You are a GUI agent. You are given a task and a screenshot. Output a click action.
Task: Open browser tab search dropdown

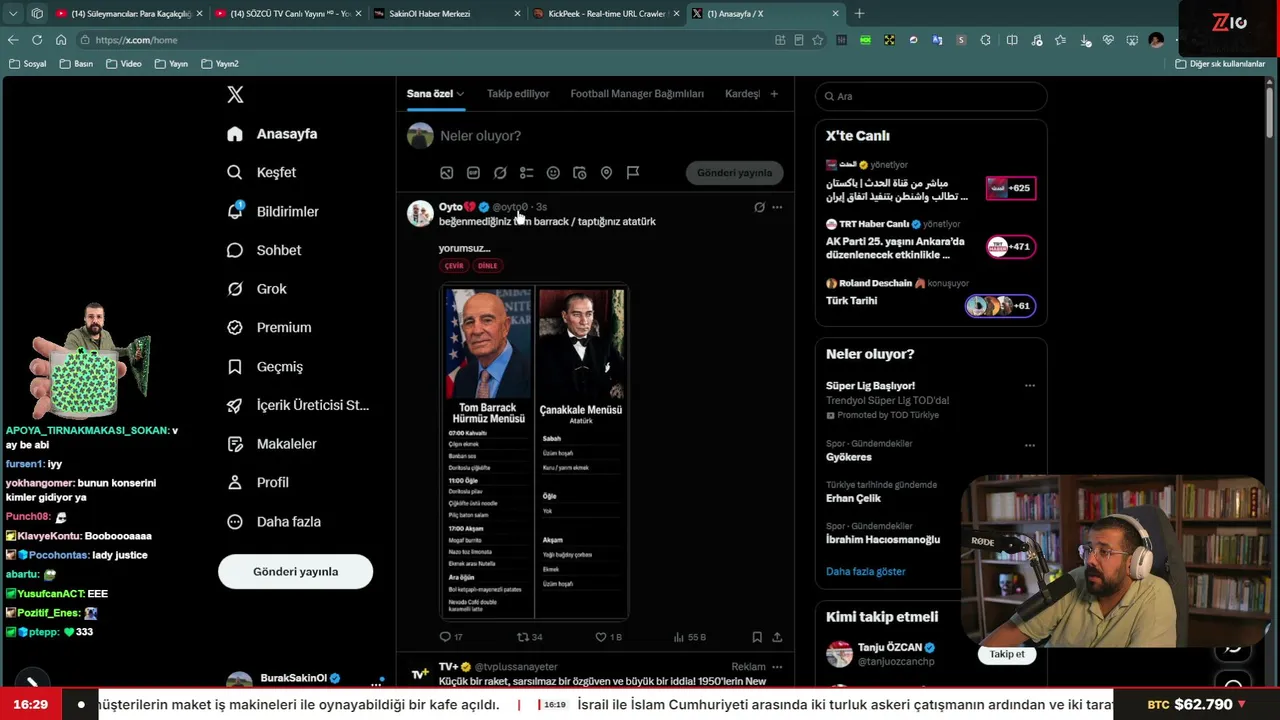13,14
